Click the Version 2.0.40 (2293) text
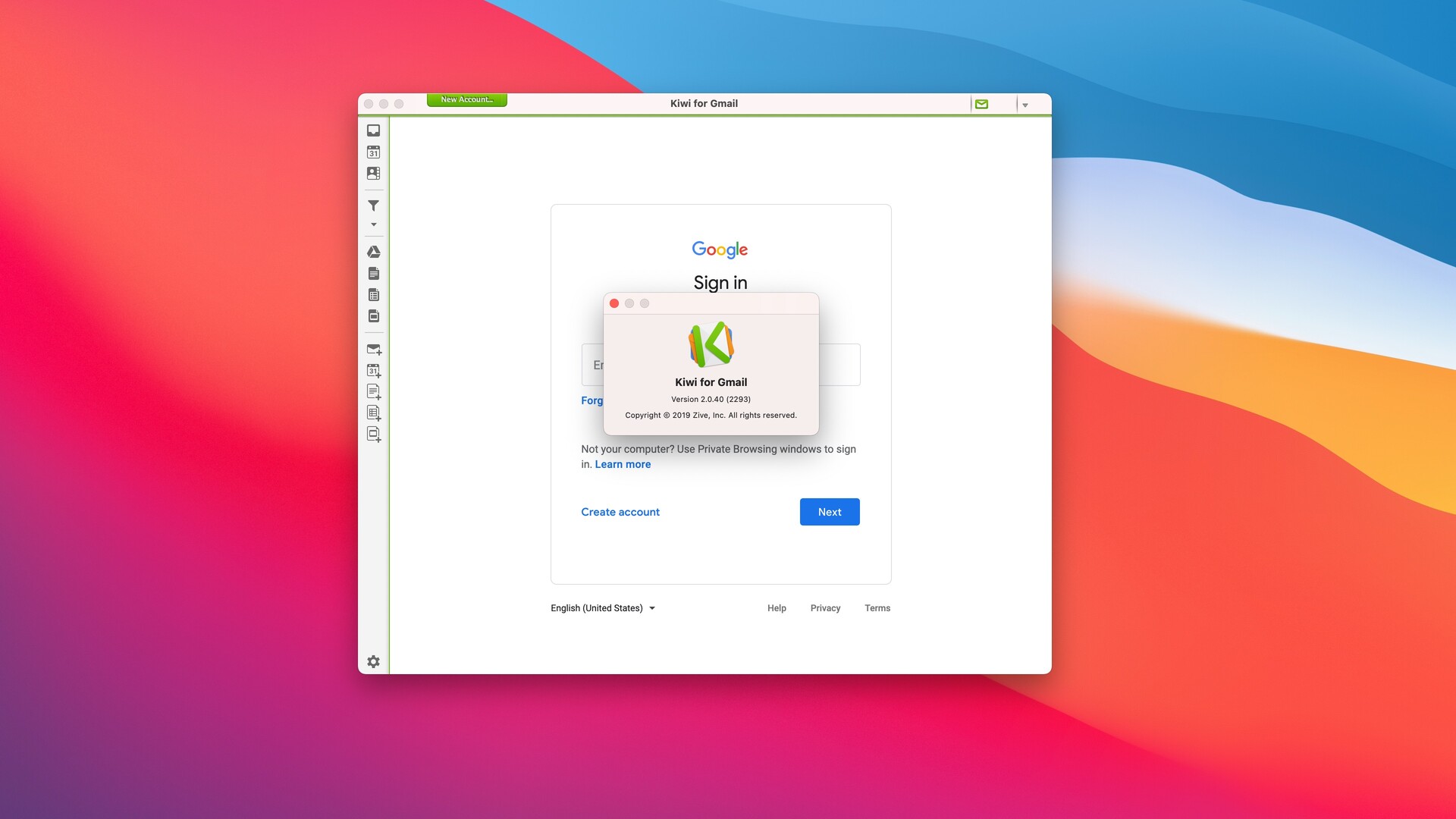This screenshot has height=819, width=1456. [x=711, y=399]
